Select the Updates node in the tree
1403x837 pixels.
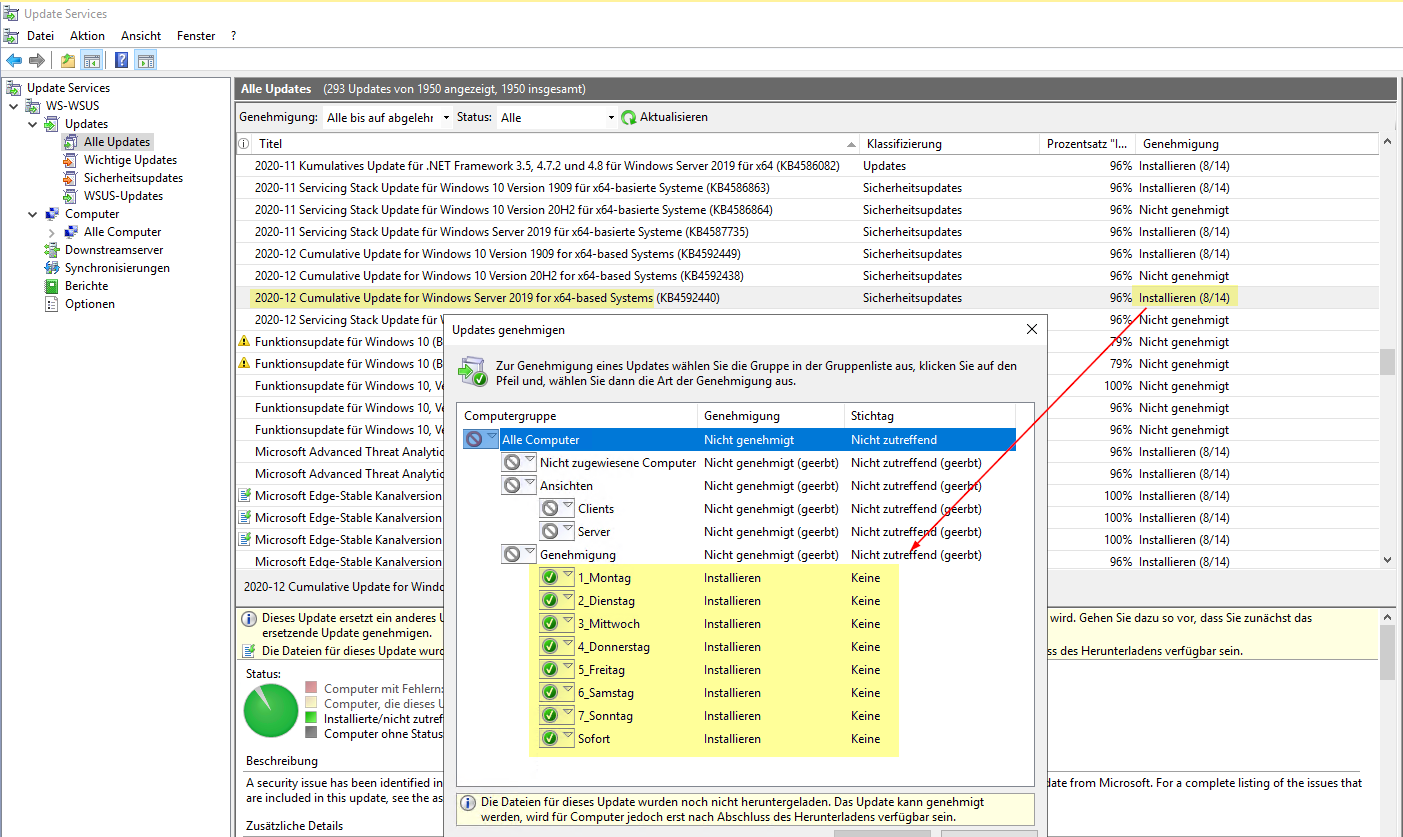point(86,124)
